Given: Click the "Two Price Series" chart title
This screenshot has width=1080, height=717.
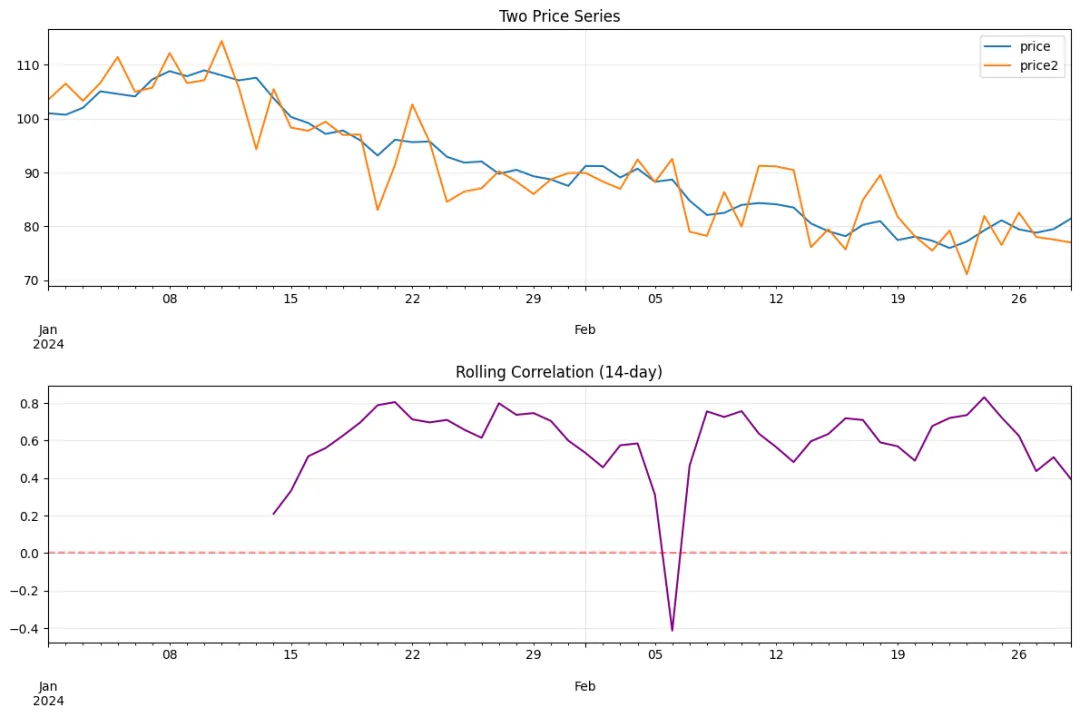Looking at the screenshot, I should click(x=559, y=16).
